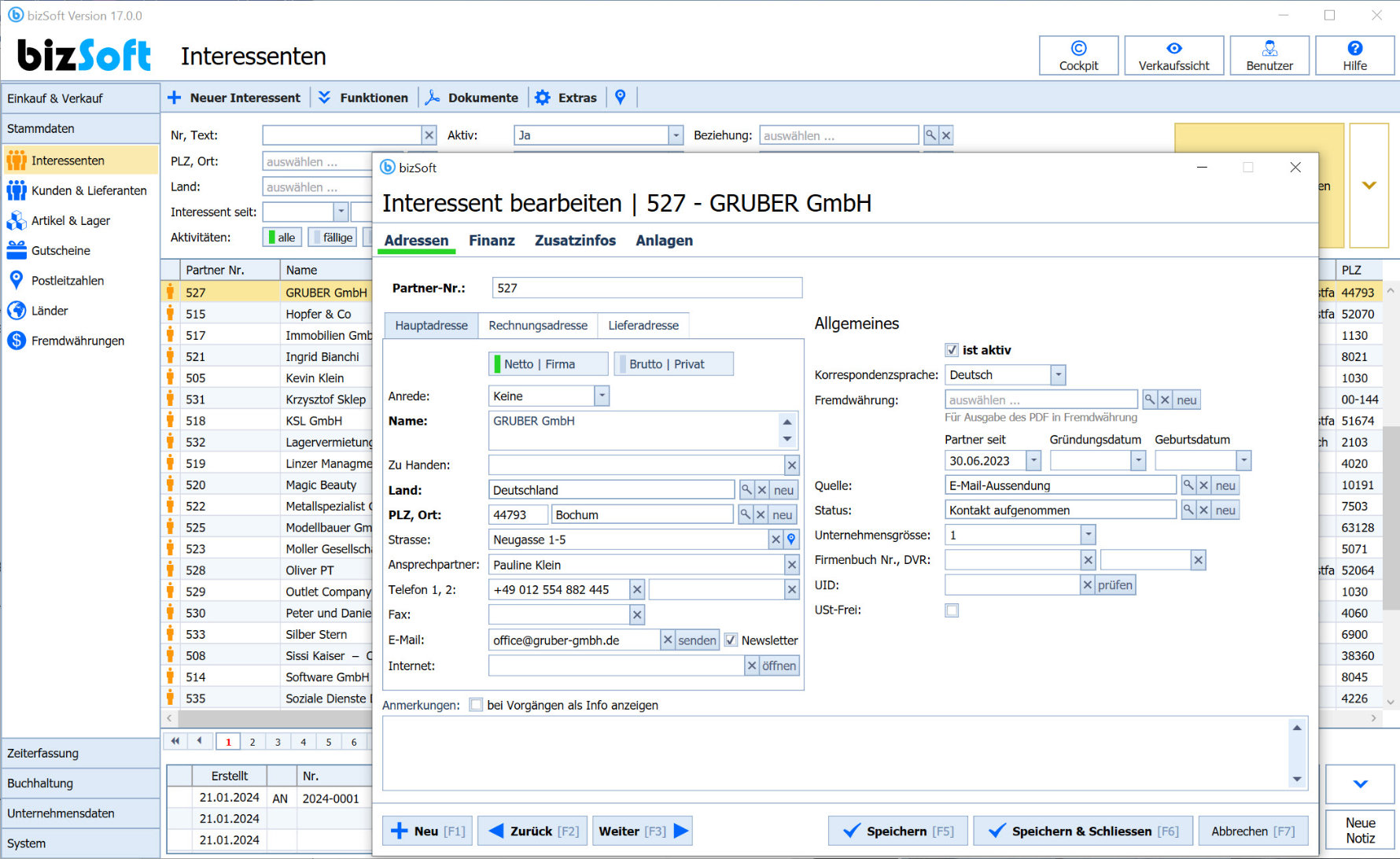Search Fremdwährung with magnifier icon
Viewport: 1400px width, 859px height.
click(x=1150, y=400)
